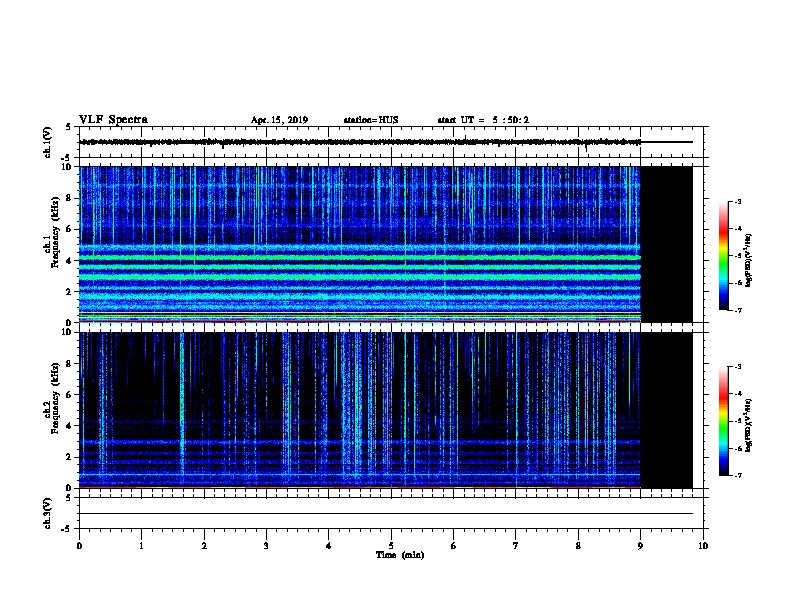Click the ch.2 spectrogram color scale bar

tap(723, 421)
